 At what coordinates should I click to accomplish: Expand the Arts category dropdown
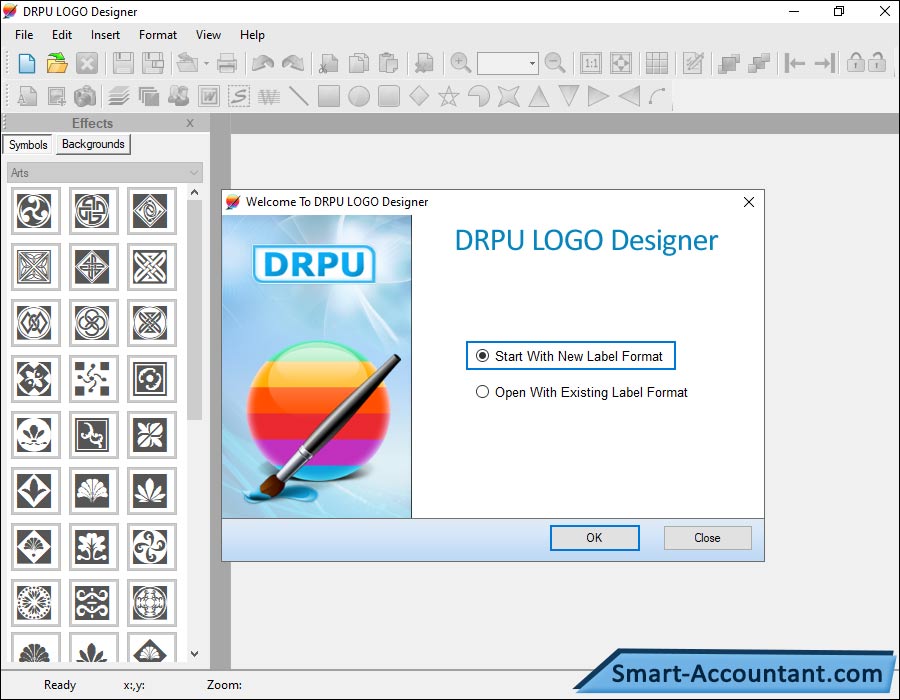coord(104,173)
